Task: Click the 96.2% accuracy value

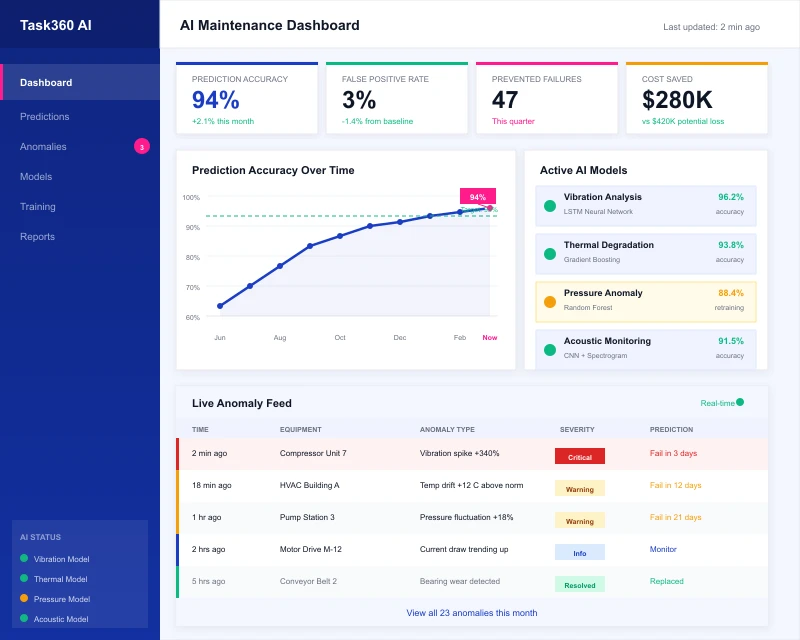Action: (x=731, y=197)
